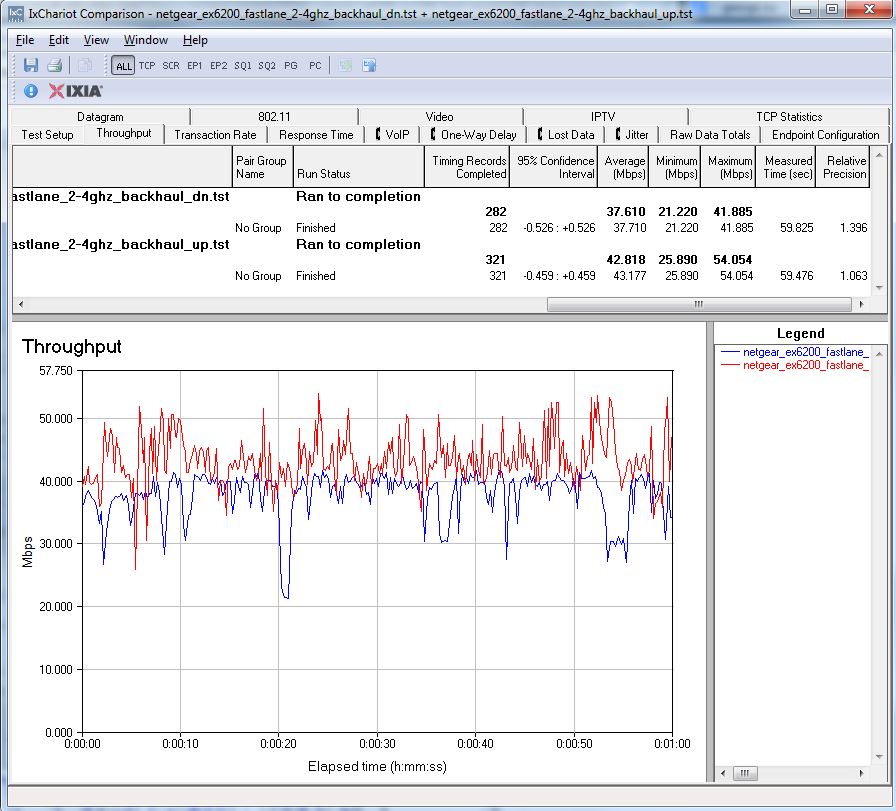Toggle the SCR filter button

pyautogui.click(x=171, y=66)
